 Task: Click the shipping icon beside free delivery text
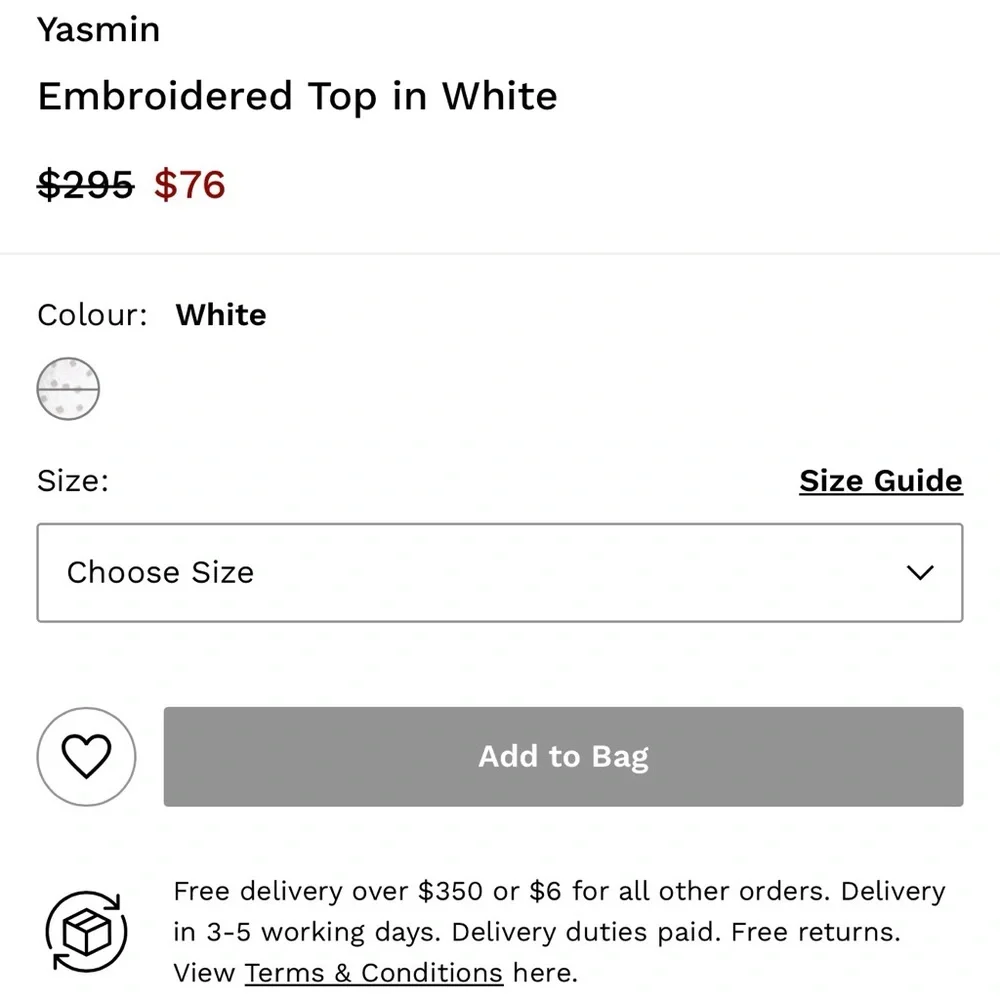click(x=86, y=931)
